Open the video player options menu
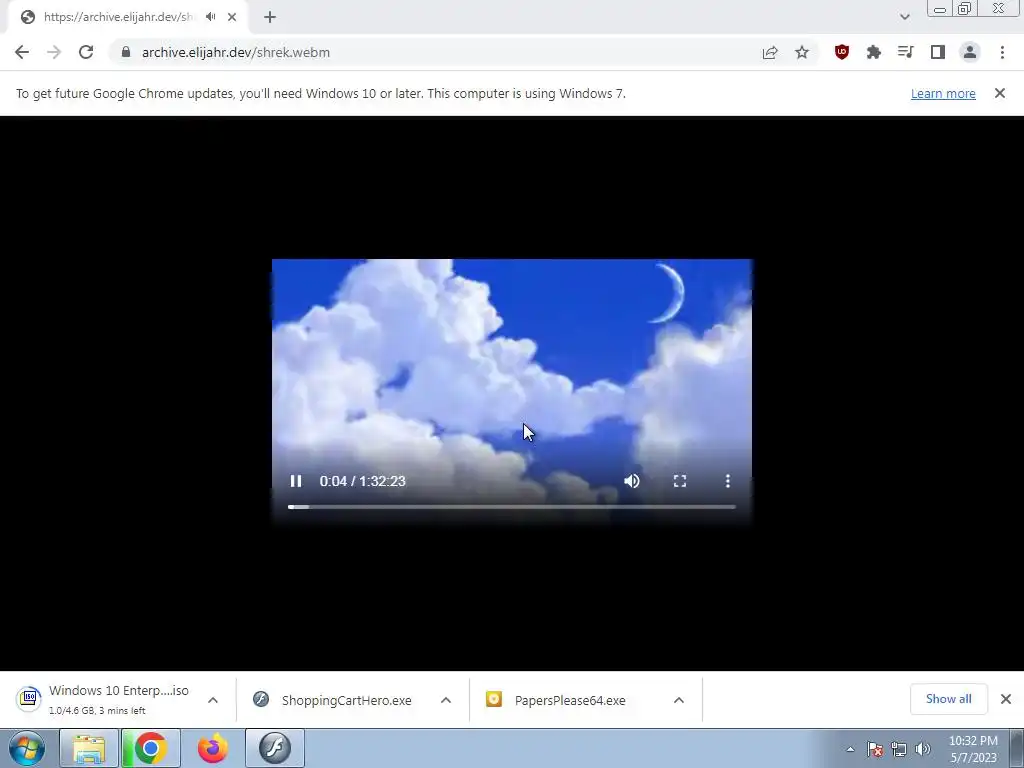 728,481
